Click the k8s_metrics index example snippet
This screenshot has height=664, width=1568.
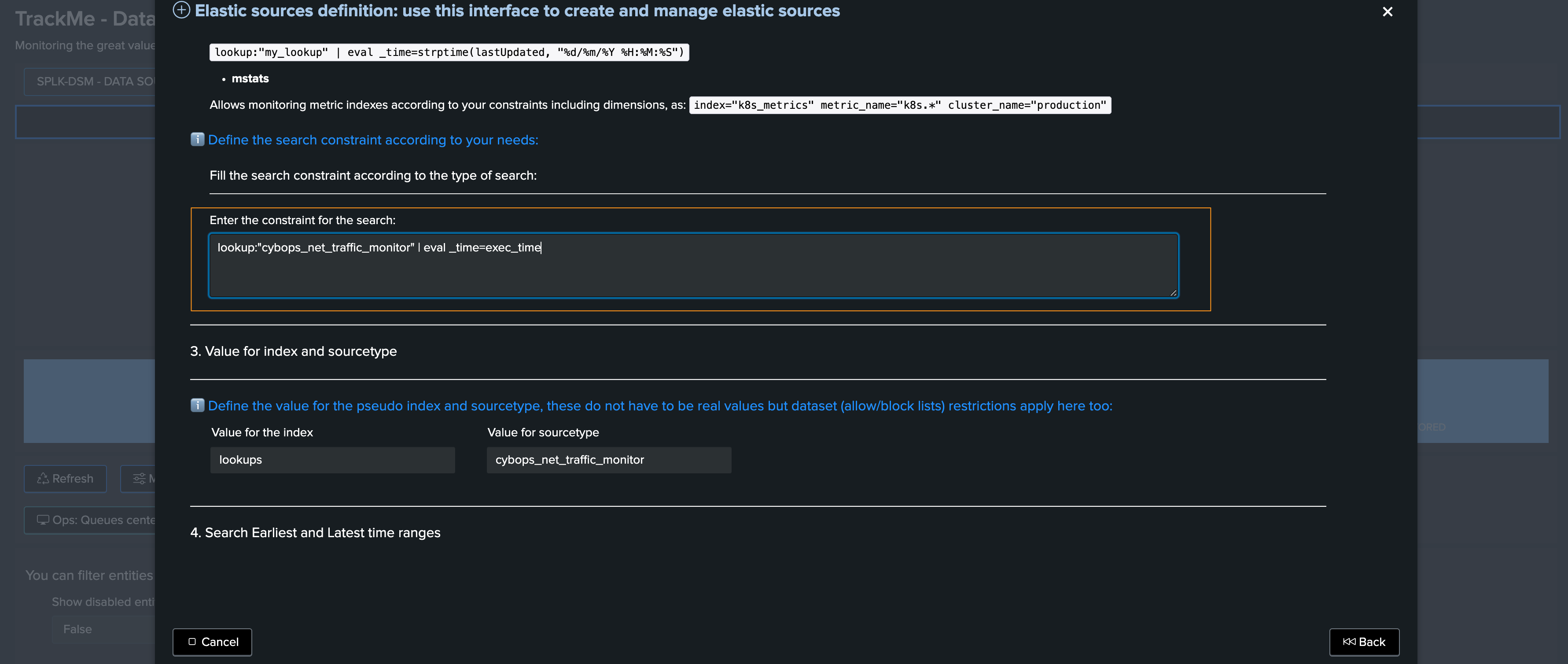point(900,105)
